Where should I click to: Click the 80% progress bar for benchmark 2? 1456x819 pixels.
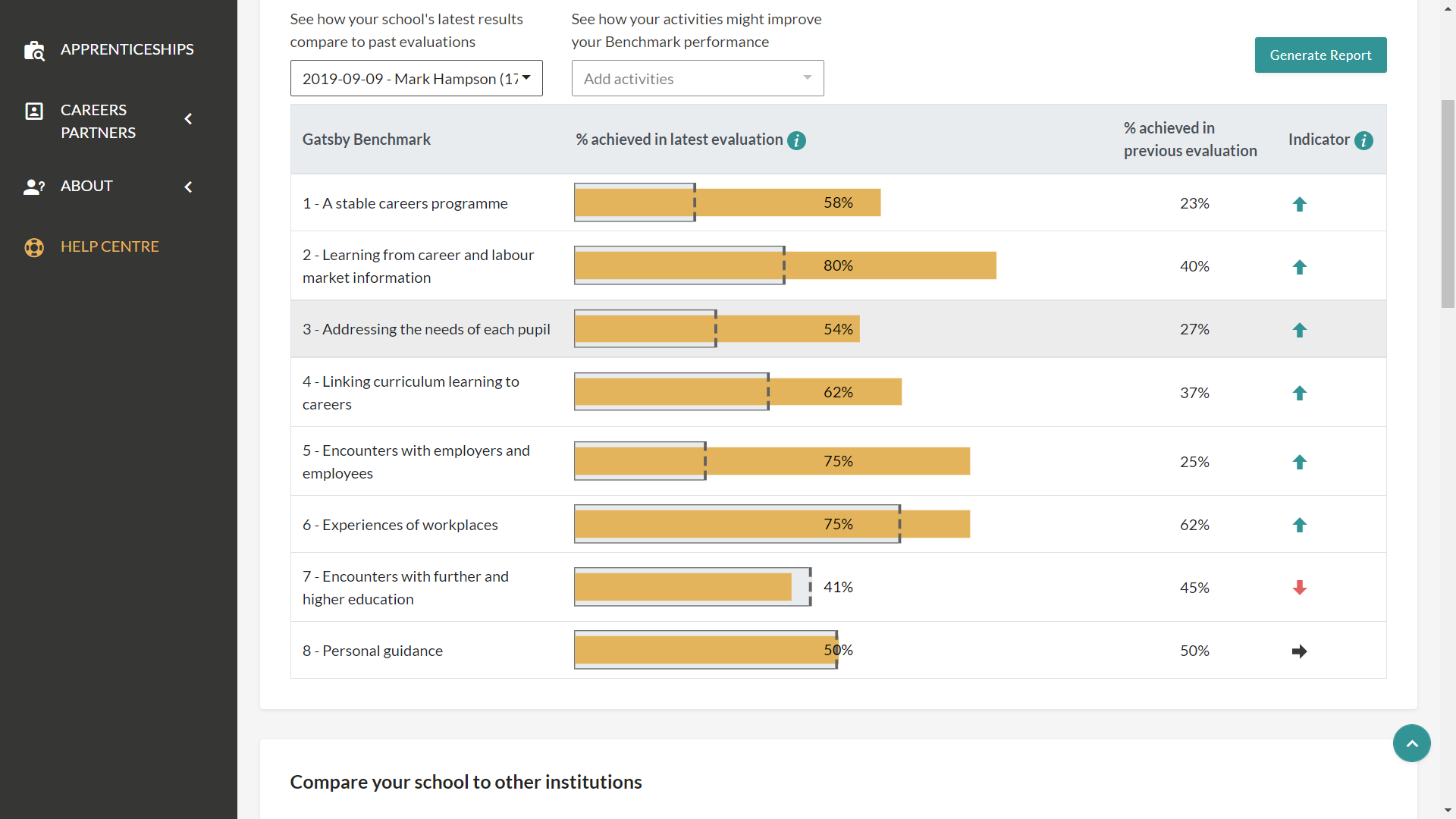(x=784, y=265)
